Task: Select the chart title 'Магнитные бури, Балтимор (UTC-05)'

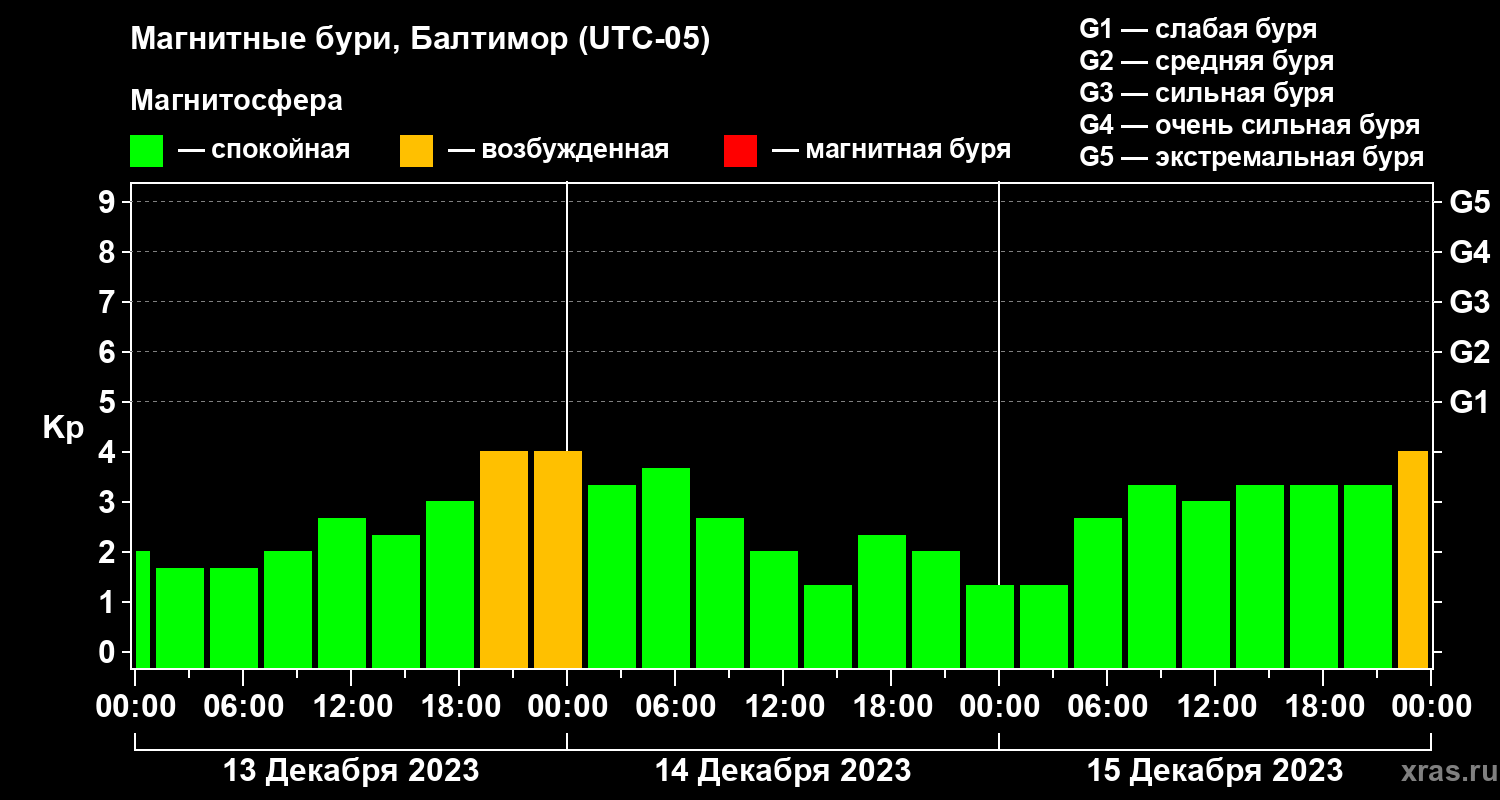Action: [x=420, y=41]
